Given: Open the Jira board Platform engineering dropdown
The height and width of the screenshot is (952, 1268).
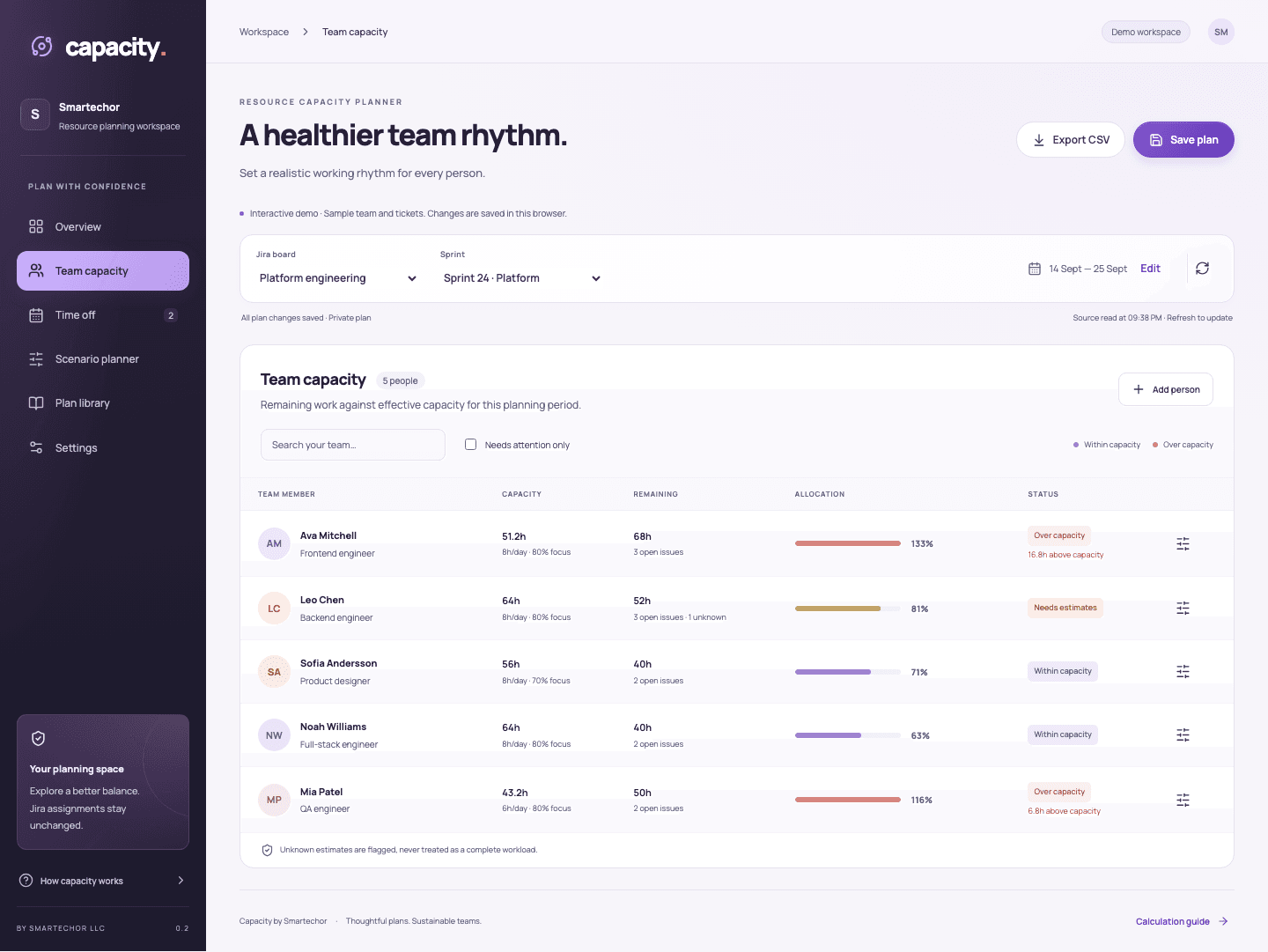Looking at the screenshot, I should pyautogui.click(x=338, y=278).
